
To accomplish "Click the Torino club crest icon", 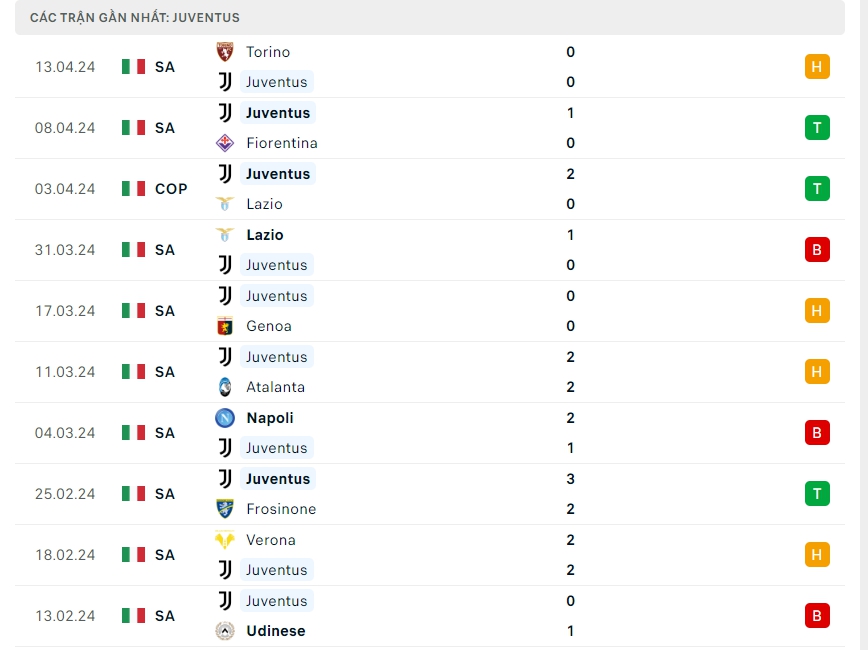I will pos(225,52).
